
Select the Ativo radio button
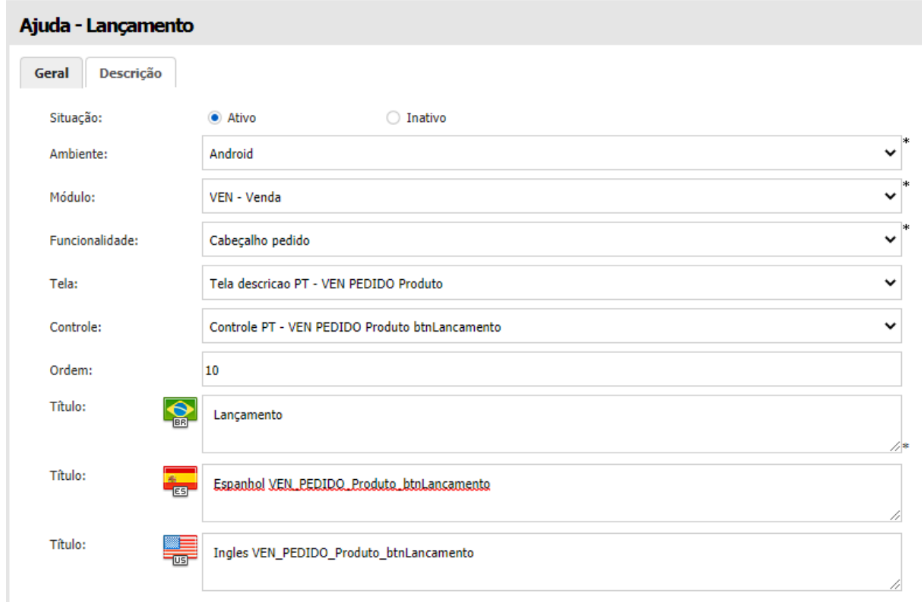click(214, 118)
